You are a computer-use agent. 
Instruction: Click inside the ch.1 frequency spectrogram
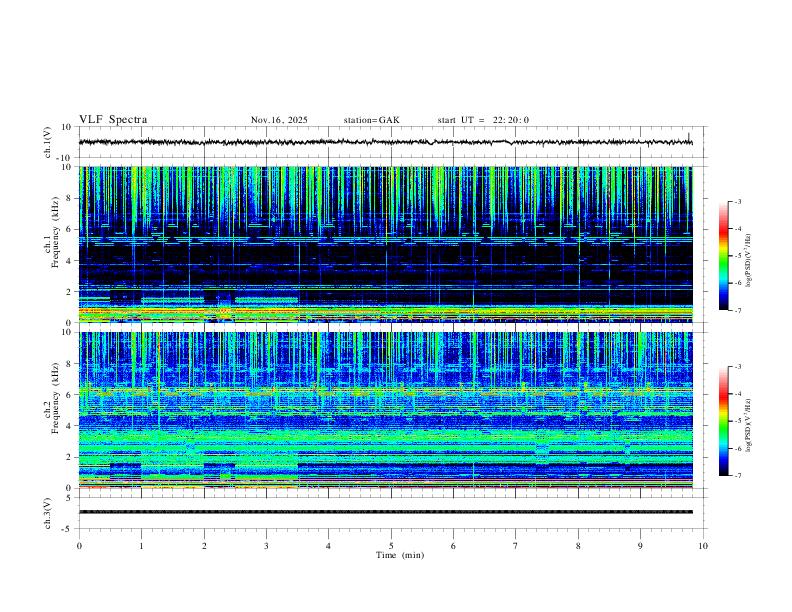pos(386,244)
